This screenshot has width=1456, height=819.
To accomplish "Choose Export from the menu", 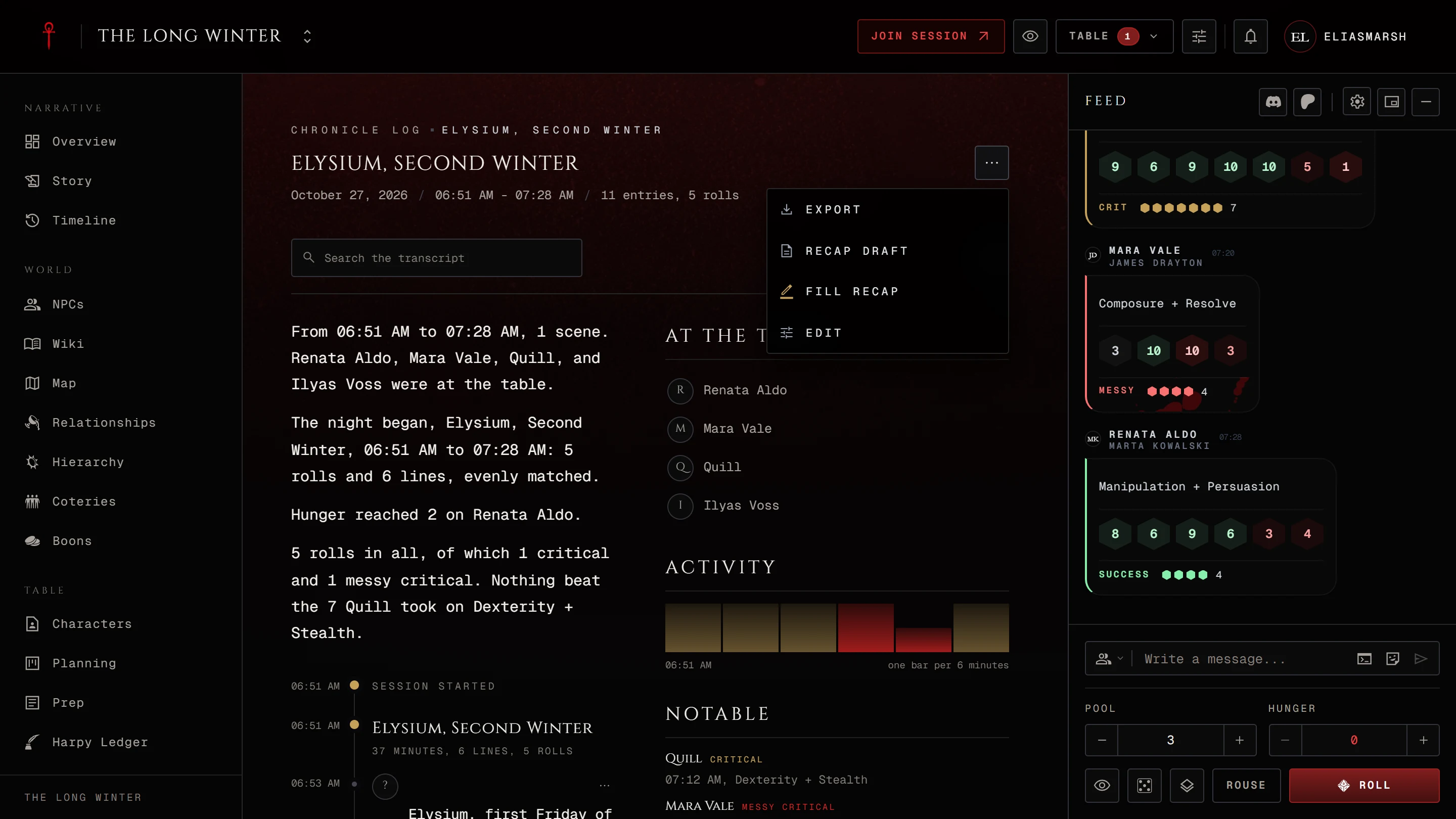I will click(x=887, y=210).
